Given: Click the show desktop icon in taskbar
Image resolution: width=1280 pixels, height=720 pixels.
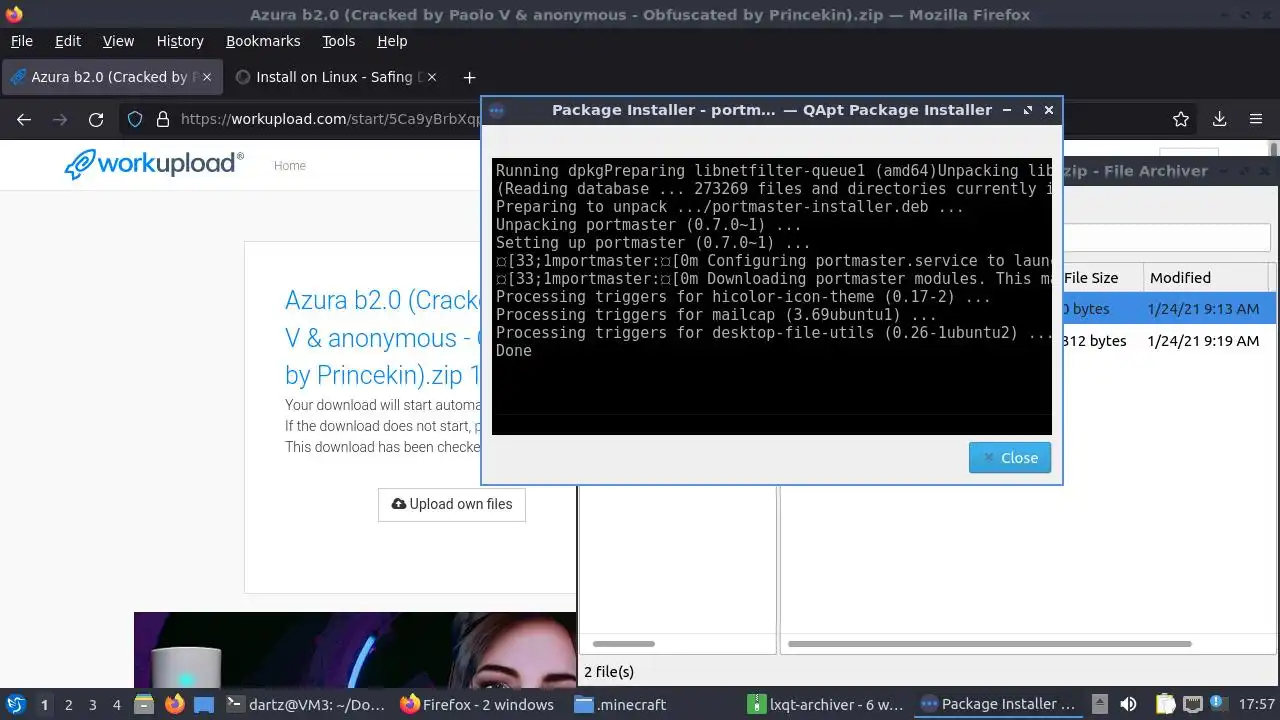Looking at the screenshot, I should click(x=204, y=704).
